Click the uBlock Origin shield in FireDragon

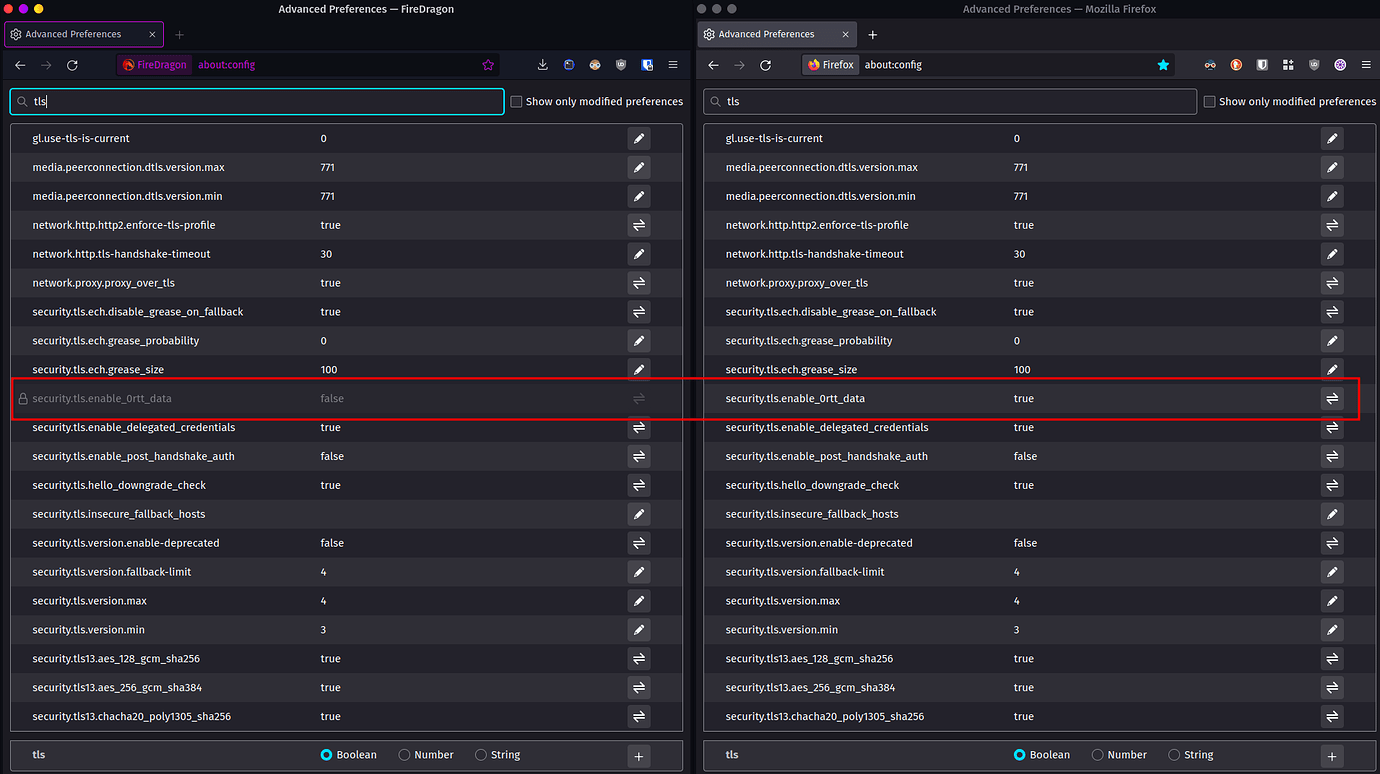pyautogui.click(x=621, y=65)
